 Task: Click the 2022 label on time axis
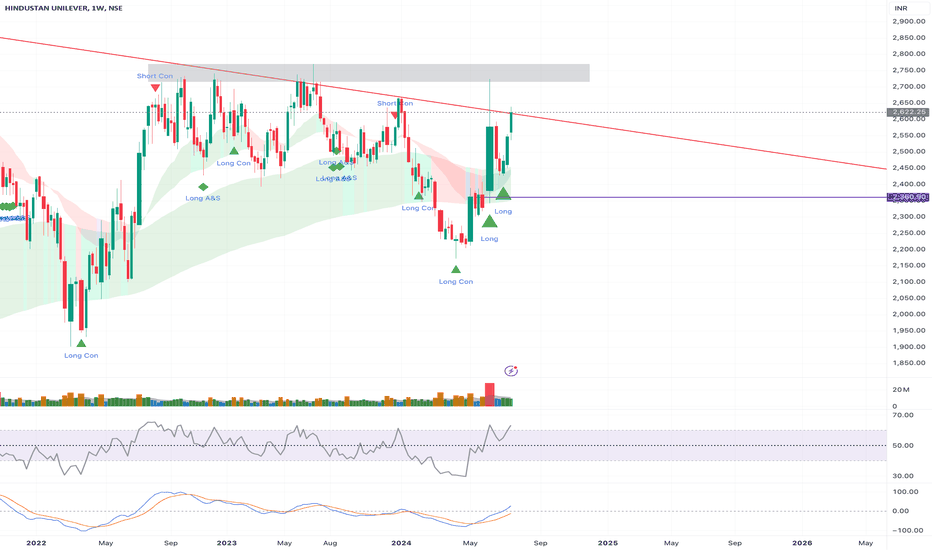point(36,543)
